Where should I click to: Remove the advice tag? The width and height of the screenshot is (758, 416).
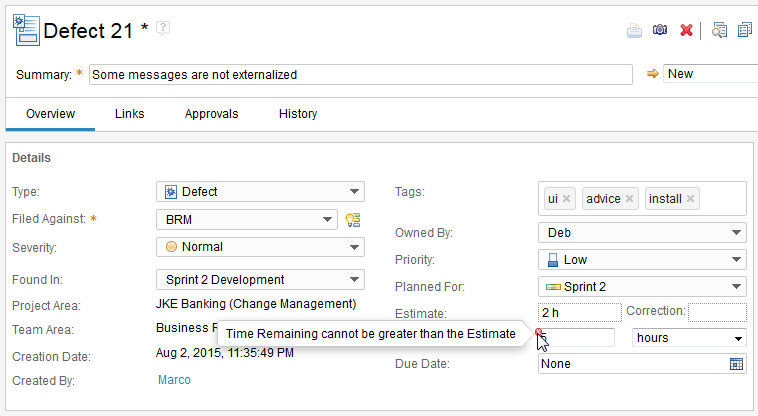629,199
